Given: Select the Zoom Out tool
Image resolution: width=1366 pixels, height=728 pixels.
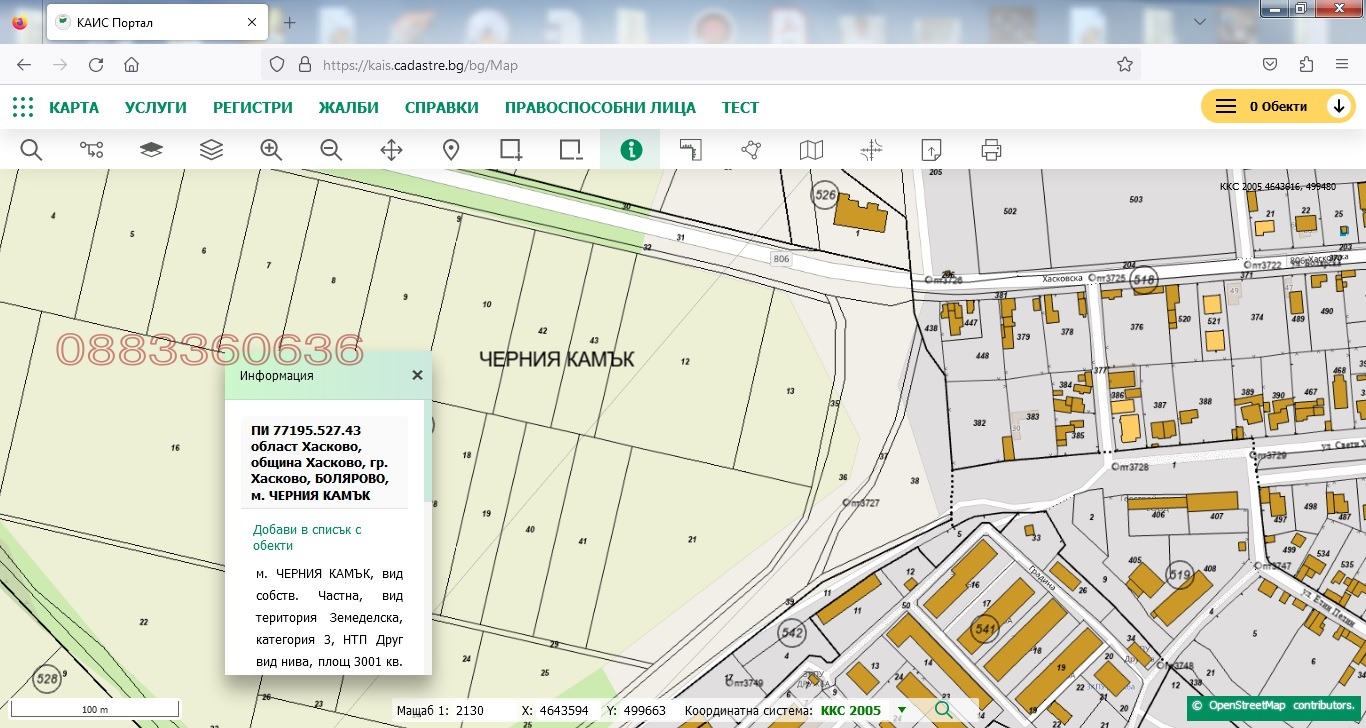Looking at the screenshot, I should tap(331, 150).
